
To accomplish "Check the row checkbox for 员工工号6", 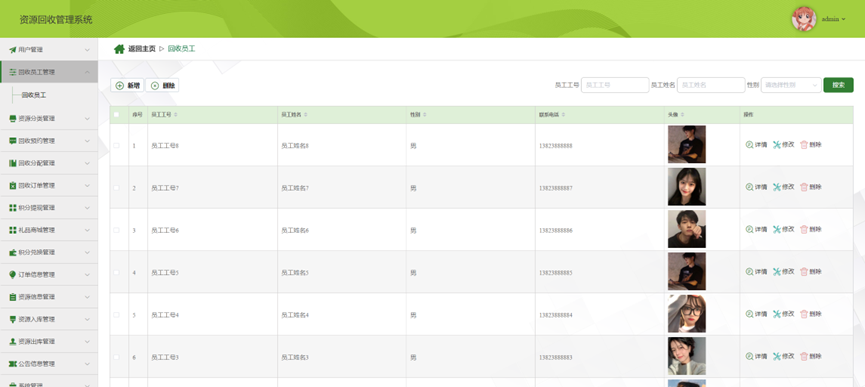I will coord(116,230).
